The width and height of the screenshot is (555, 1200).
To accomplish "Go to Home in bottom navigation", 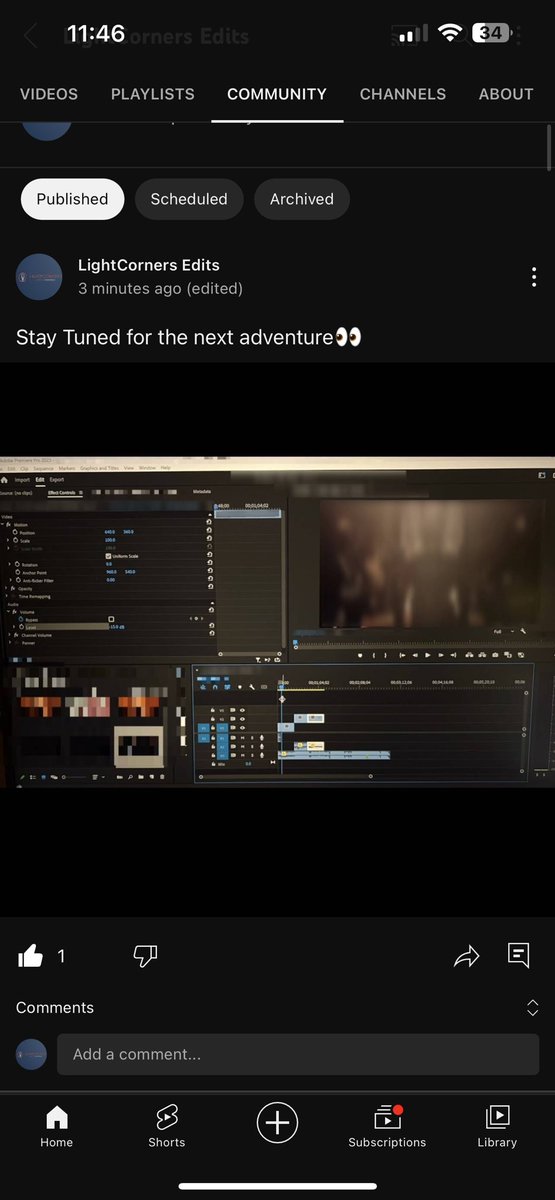I will pos(57,1126).
